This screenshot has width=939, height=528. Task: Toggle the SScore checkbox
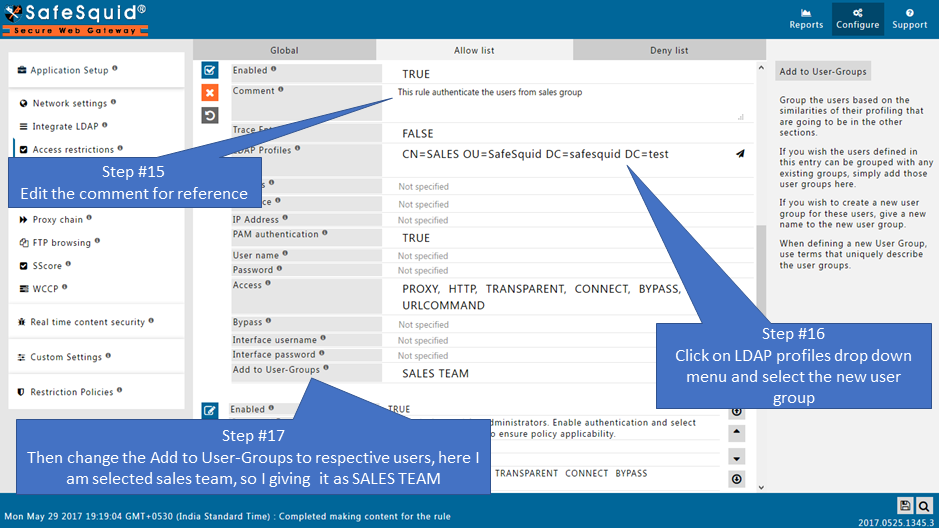23,266
